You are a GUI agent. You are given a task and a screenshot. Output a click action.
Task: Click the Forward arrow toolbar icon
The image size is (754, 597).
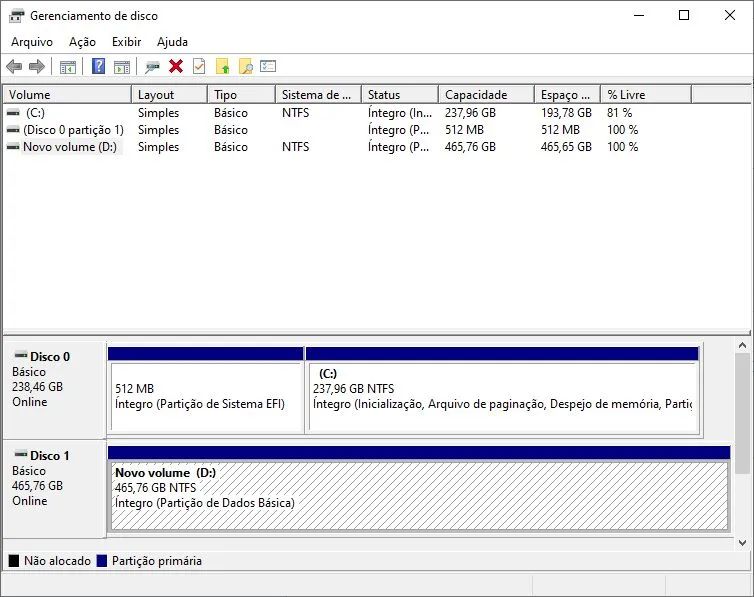(x=37, y=66)
